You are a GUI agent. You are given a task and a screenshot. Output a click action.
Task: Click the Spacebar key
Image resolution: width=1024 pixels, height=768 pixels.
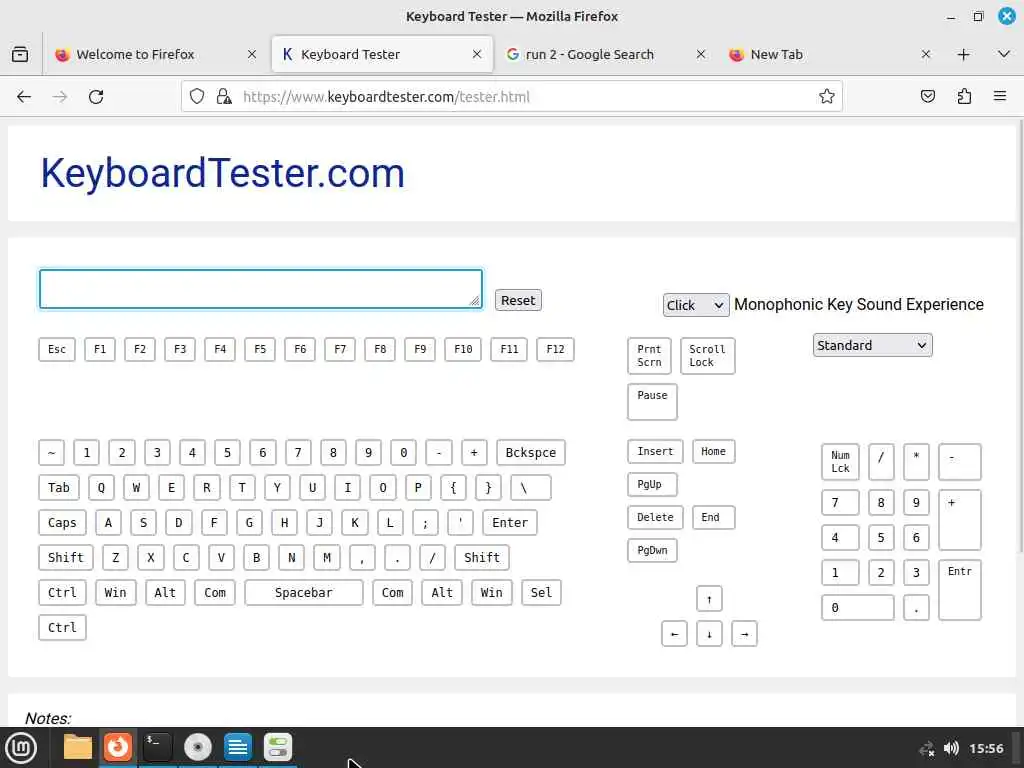304,592
